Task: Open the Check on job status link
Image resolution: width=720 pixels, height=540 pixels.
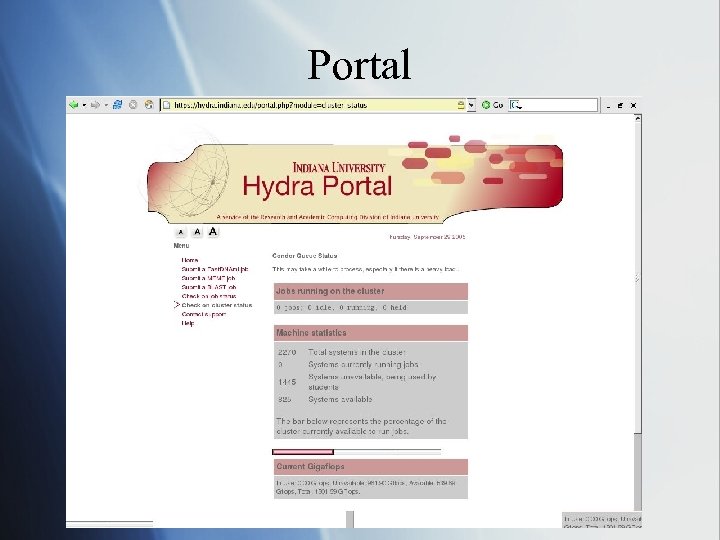Action: (x=209, y=296)
